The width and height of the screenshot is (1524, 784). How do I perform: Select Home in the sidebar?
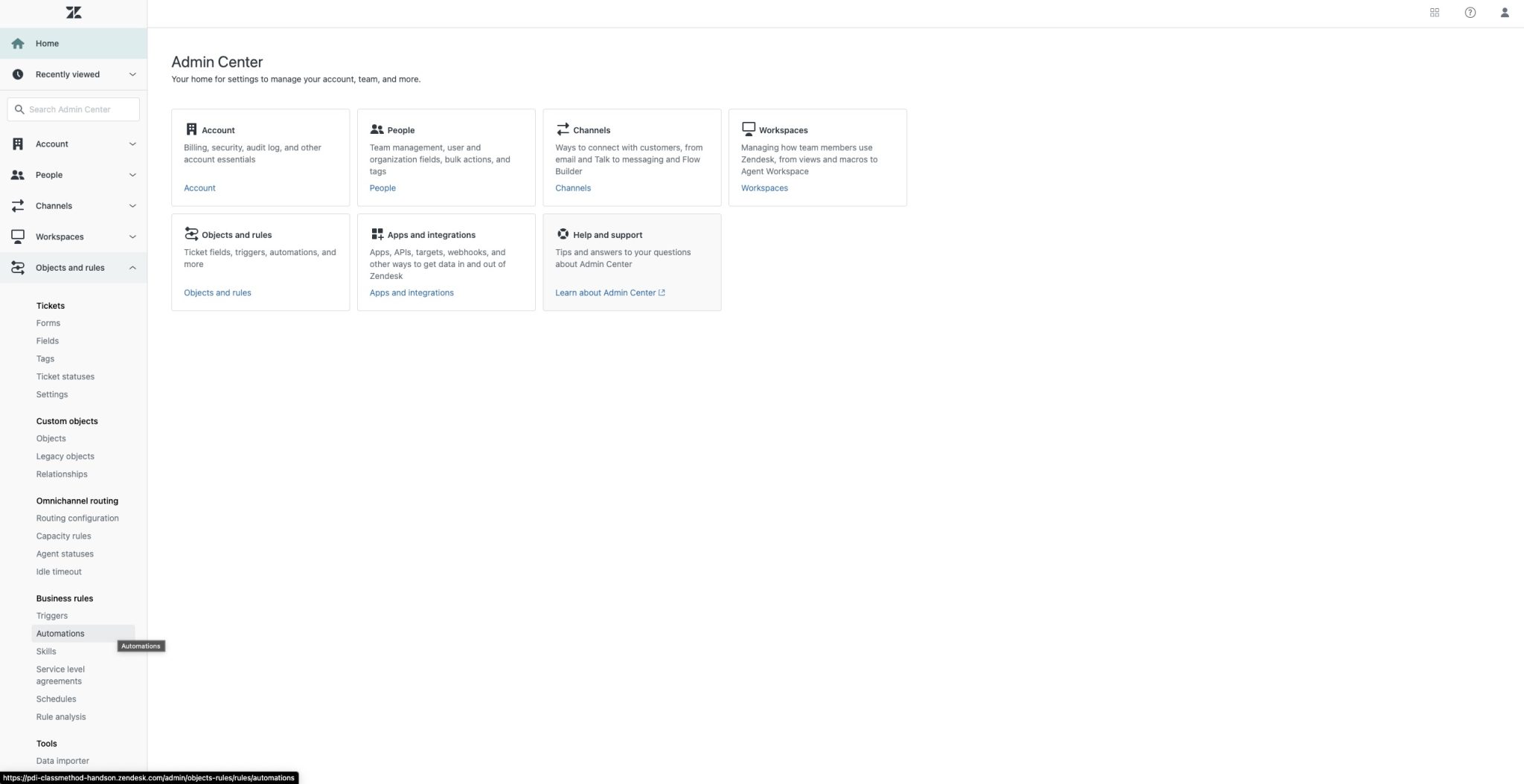pyautogui.click(x=47, y=43)
